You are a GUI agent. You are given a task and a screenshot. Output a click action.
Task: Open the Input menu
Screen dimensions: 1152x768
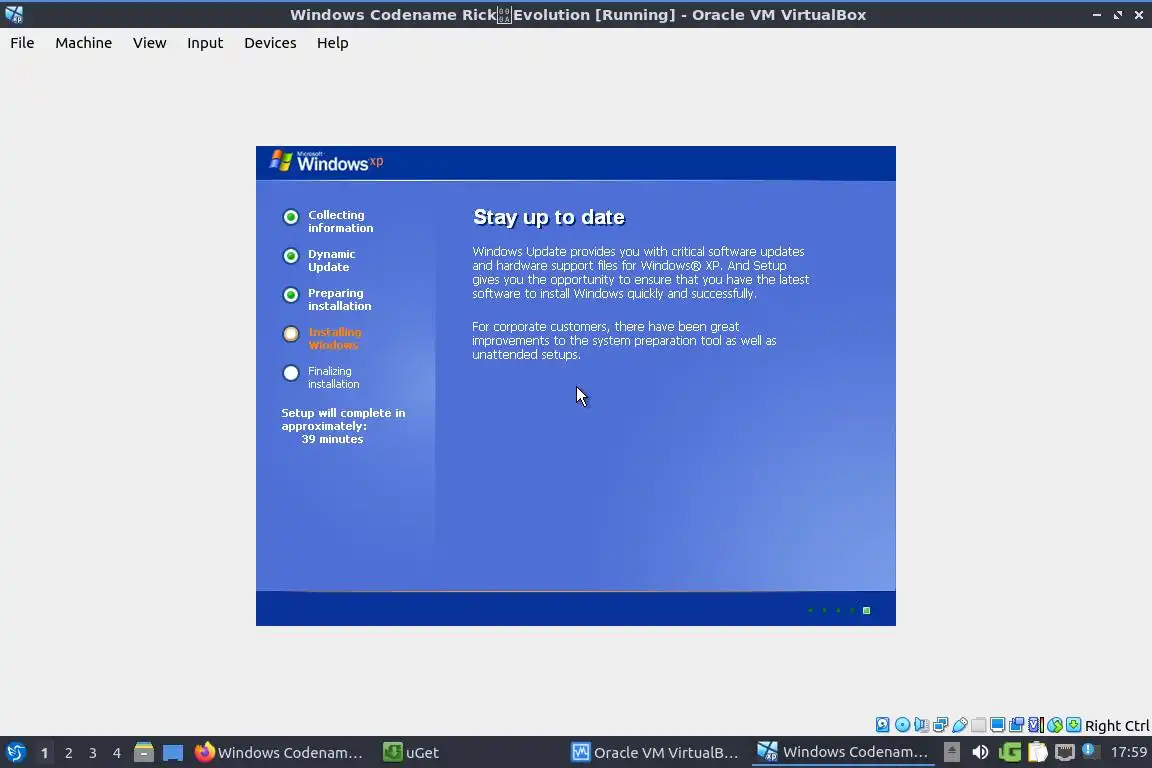point(204,43)
